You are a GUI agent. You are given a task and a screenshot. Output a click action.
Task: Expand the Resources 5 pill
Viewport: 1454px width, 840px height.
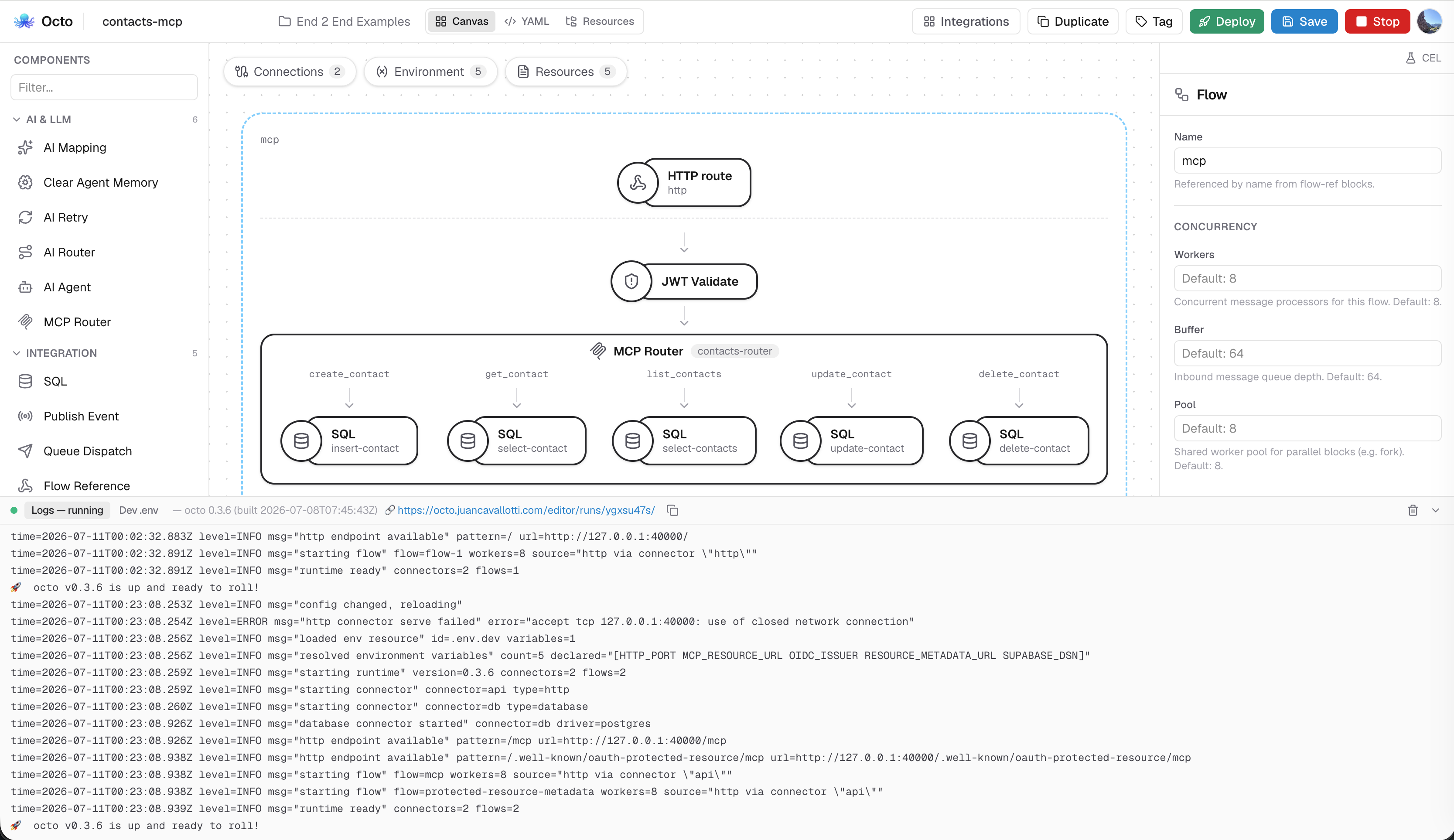pyautogui.click(x=566, y=72)
